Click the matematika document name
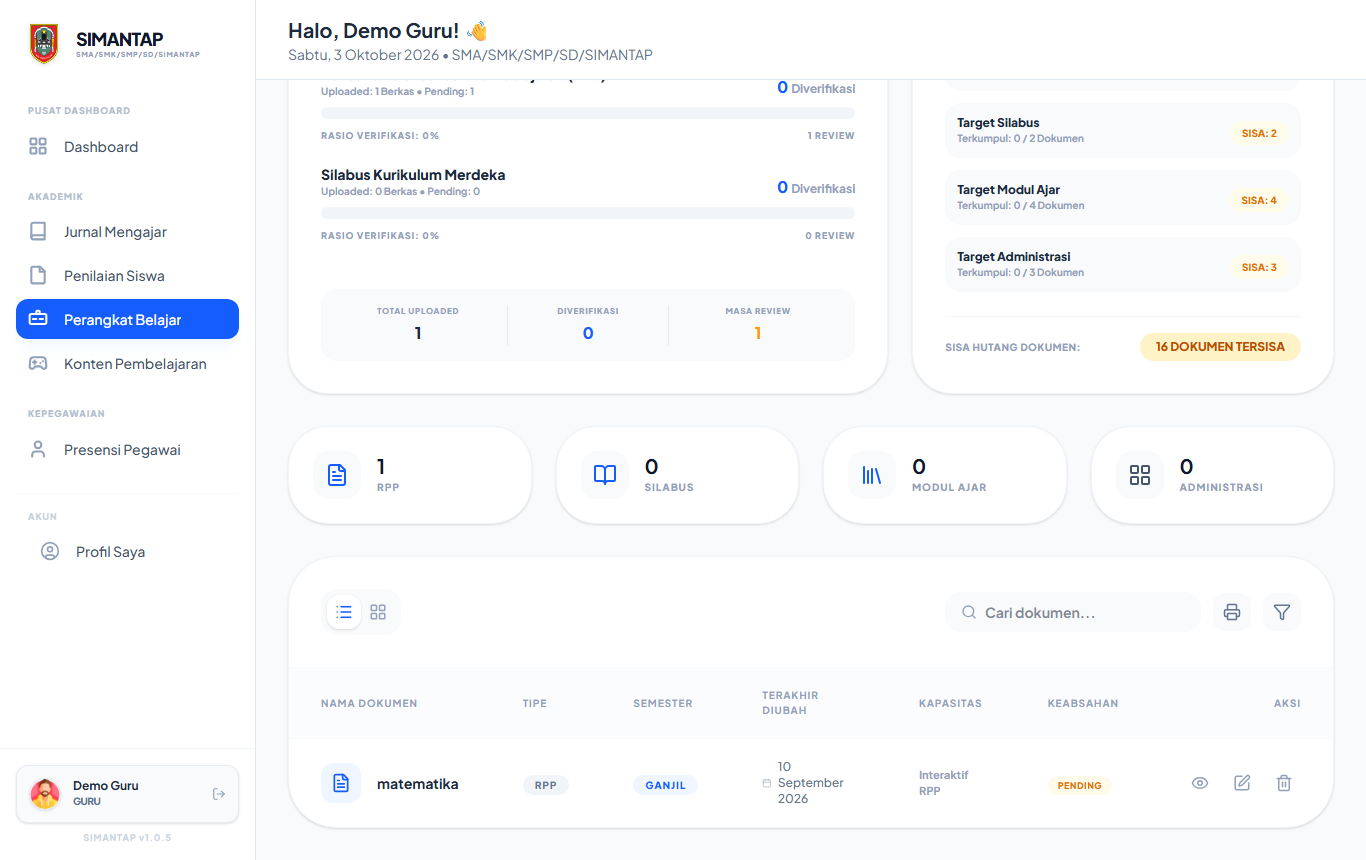This screenshot has width=1366, height=860. [x=418, y=784]
